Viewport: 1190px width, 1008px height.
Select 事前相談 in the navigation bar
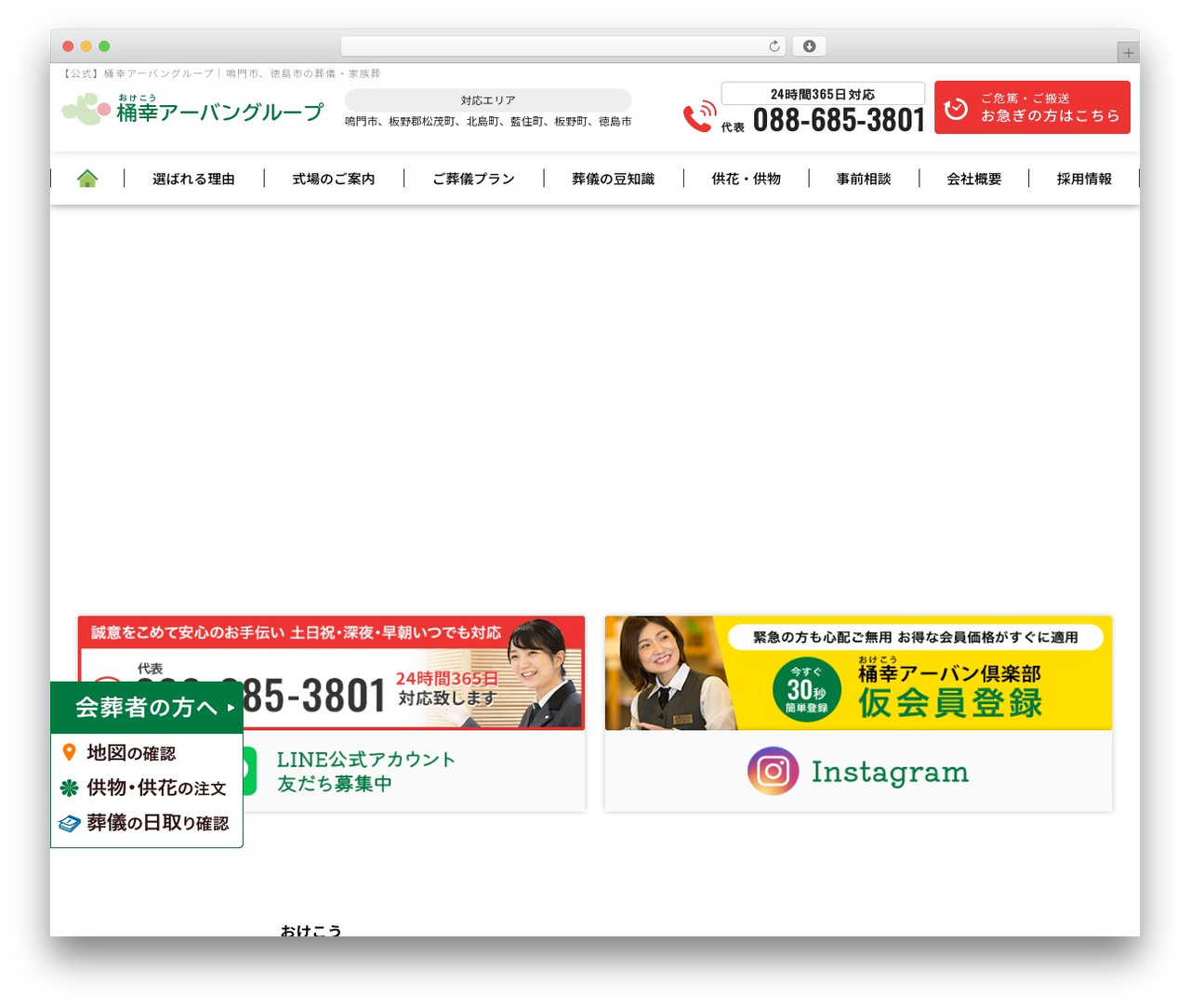(864, 179)
